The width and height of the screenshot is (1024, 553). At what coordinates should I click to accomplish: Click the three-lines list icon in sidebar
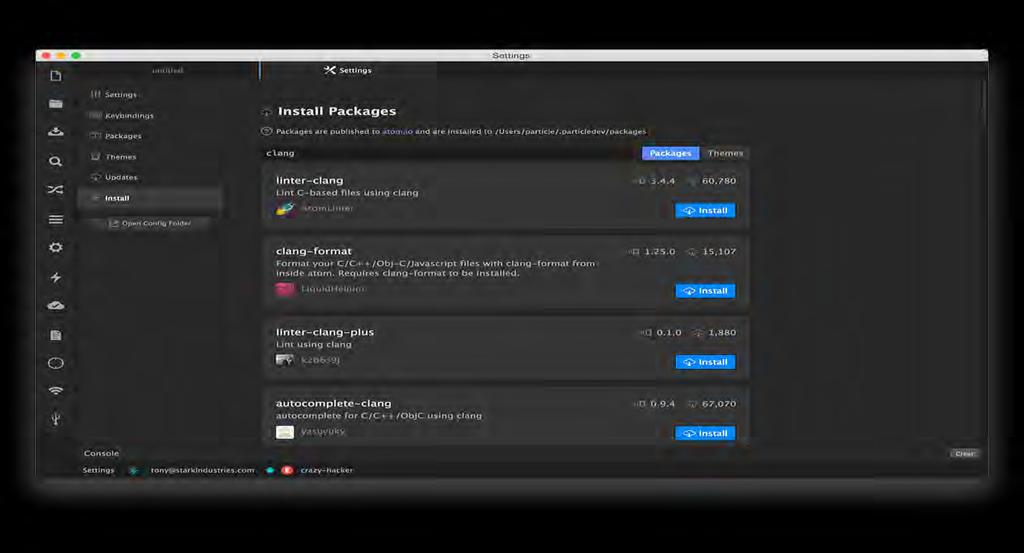56,219
